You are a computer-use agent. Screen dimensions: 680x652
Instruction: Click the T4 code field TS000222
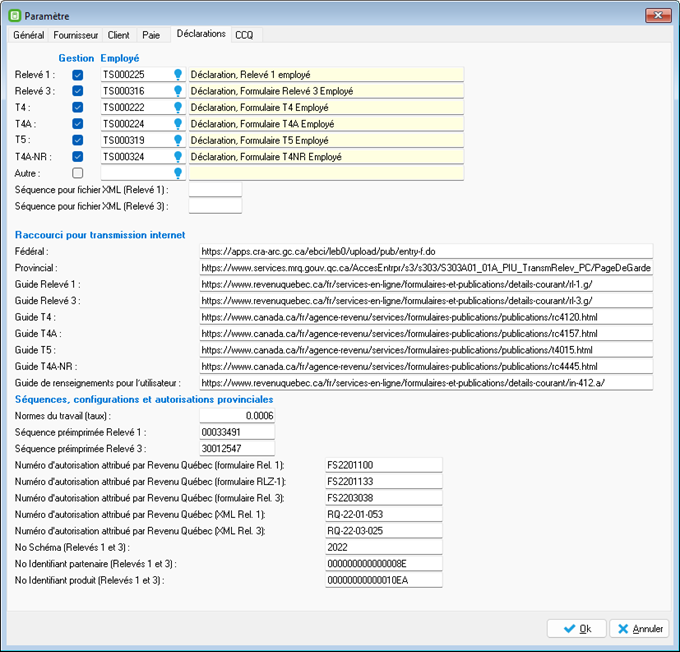[x=137, y=108]
